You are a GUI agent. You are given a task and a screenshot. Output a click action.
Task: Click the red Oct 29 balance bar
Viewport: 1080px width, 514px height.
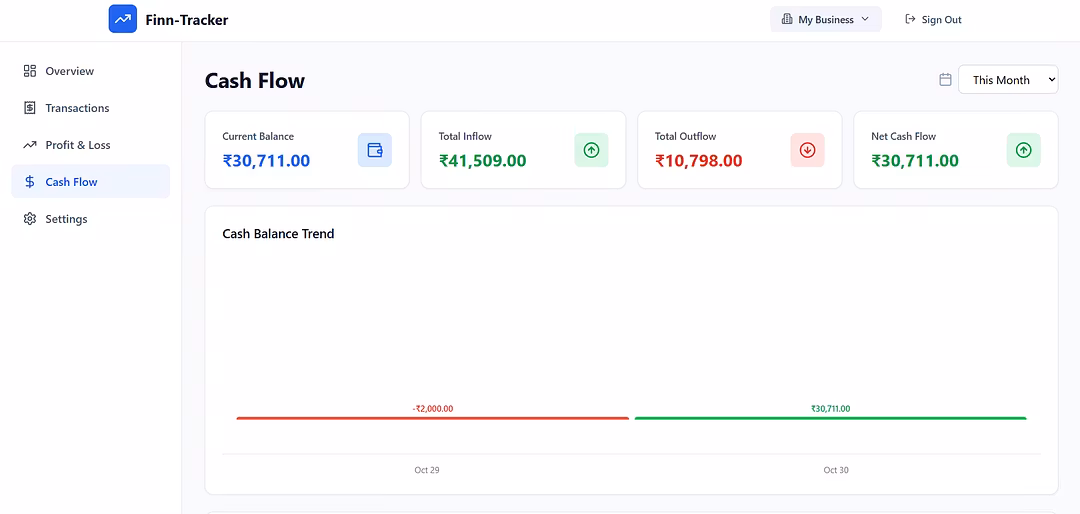point(432,418)
